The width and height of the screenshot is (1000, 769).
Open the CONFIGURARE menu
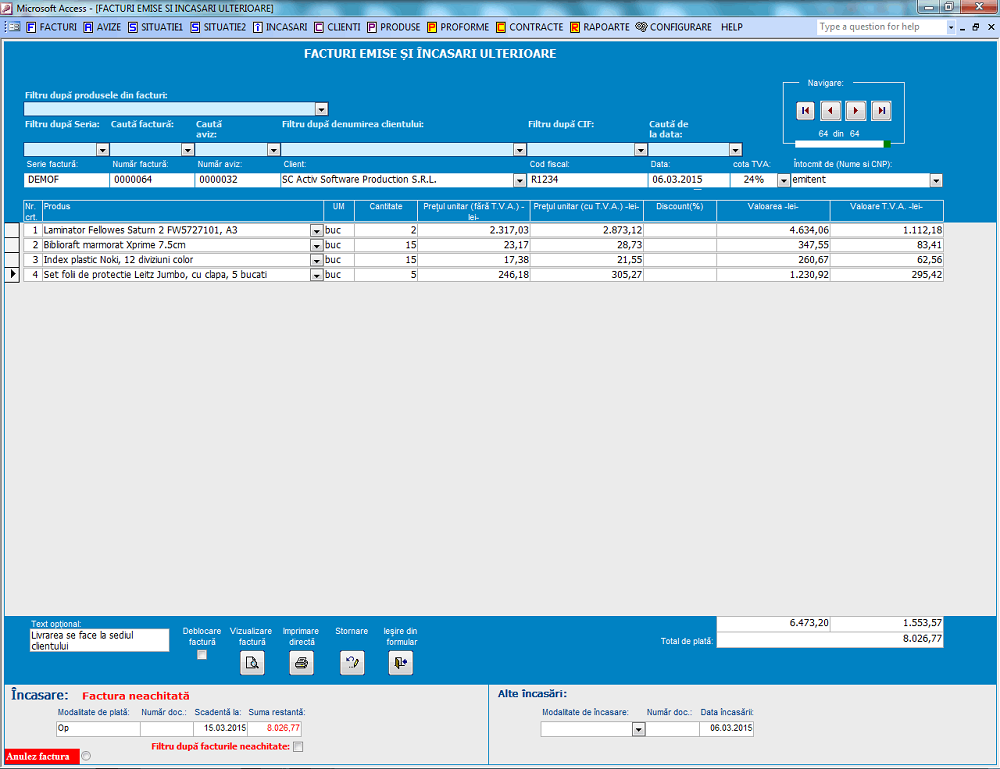pyautogui.click(x=673, y=27)
